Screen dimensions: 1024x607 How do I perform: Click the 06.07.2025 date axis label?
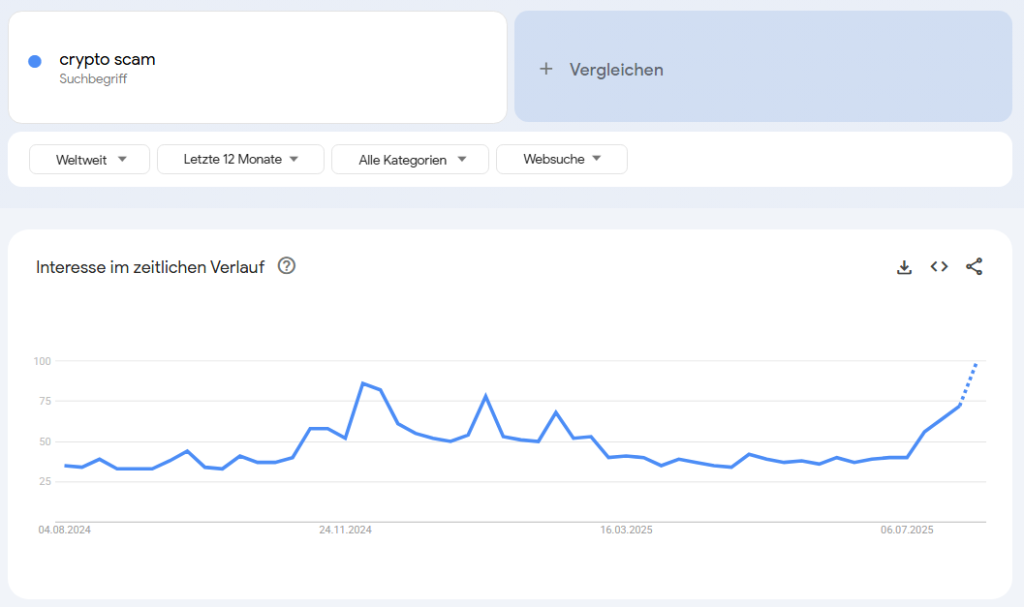tap(906, 530)
